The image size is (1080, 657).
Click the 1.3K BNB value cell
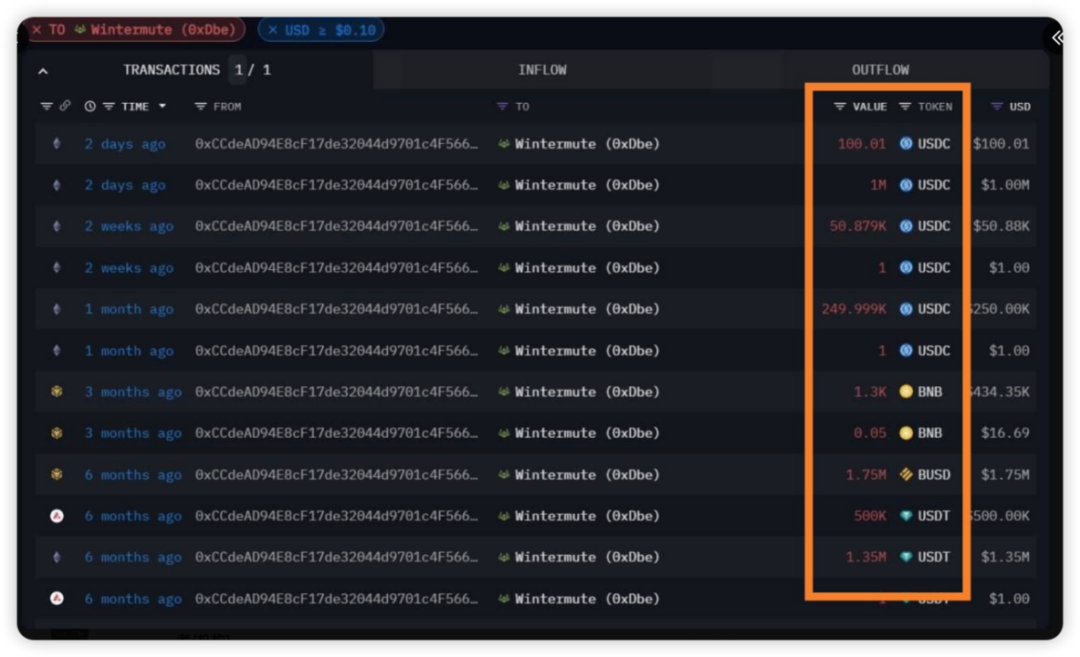[870, 392]
